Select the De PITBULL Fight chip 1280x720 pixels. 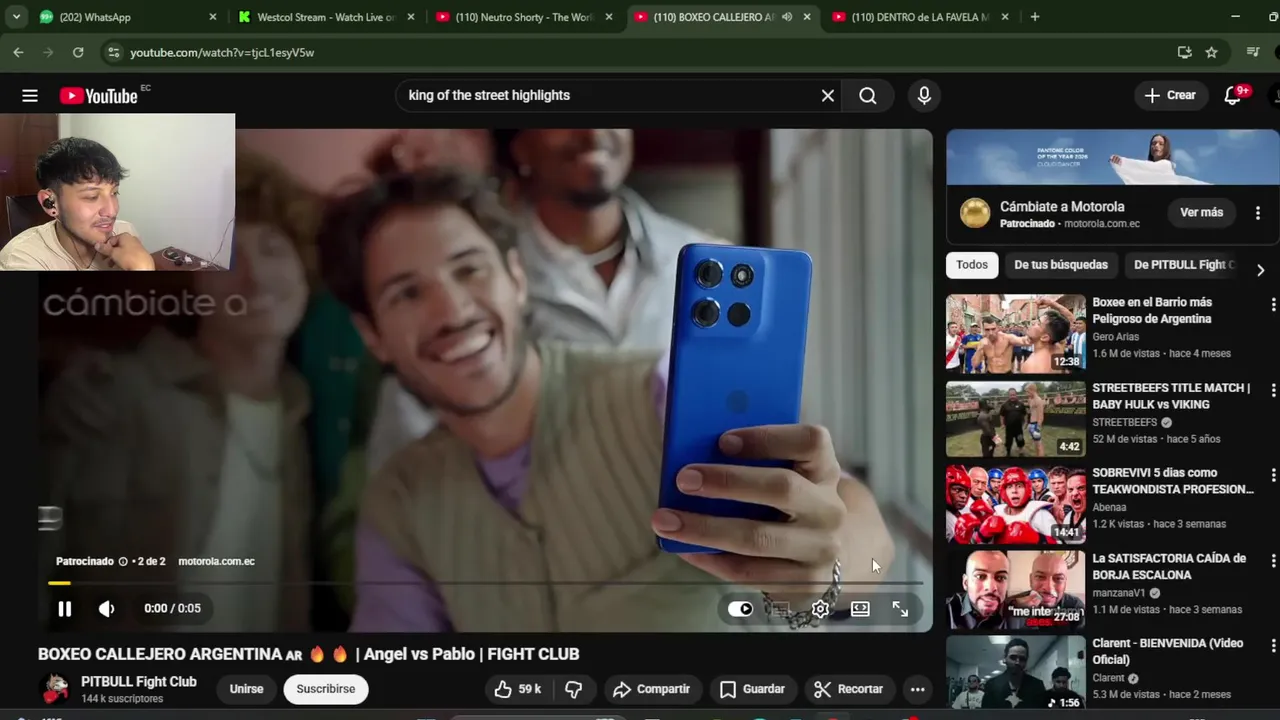coord(1184,265)
